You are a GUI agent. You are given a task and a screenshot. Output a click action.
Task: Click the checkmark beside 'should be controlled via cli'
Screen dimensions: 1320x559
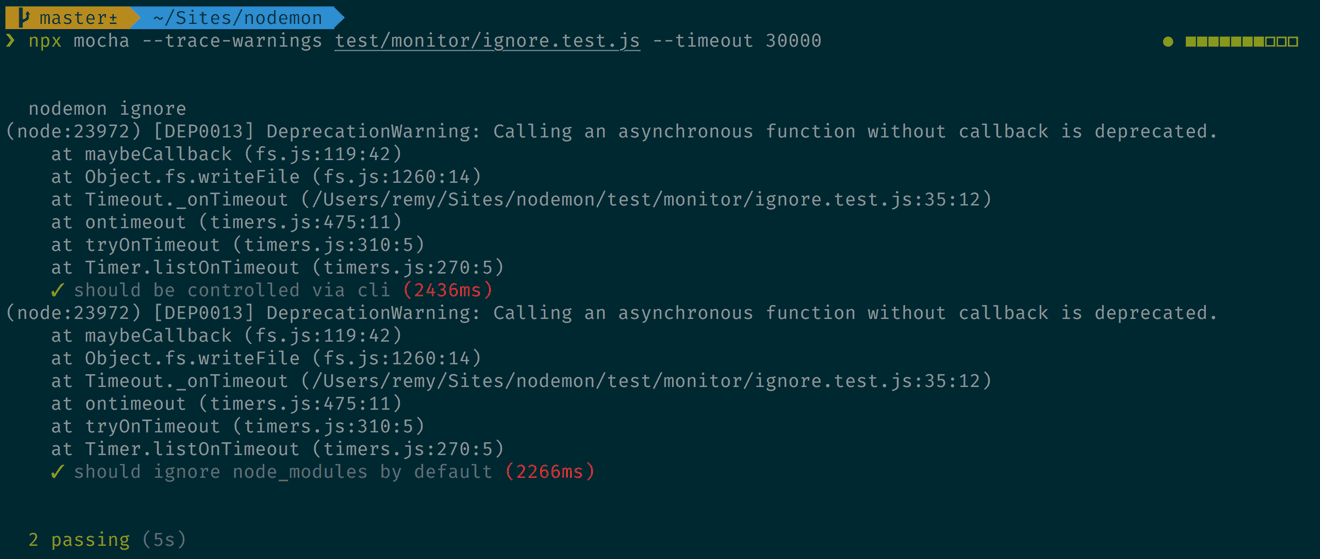click(x=57, y=290)
